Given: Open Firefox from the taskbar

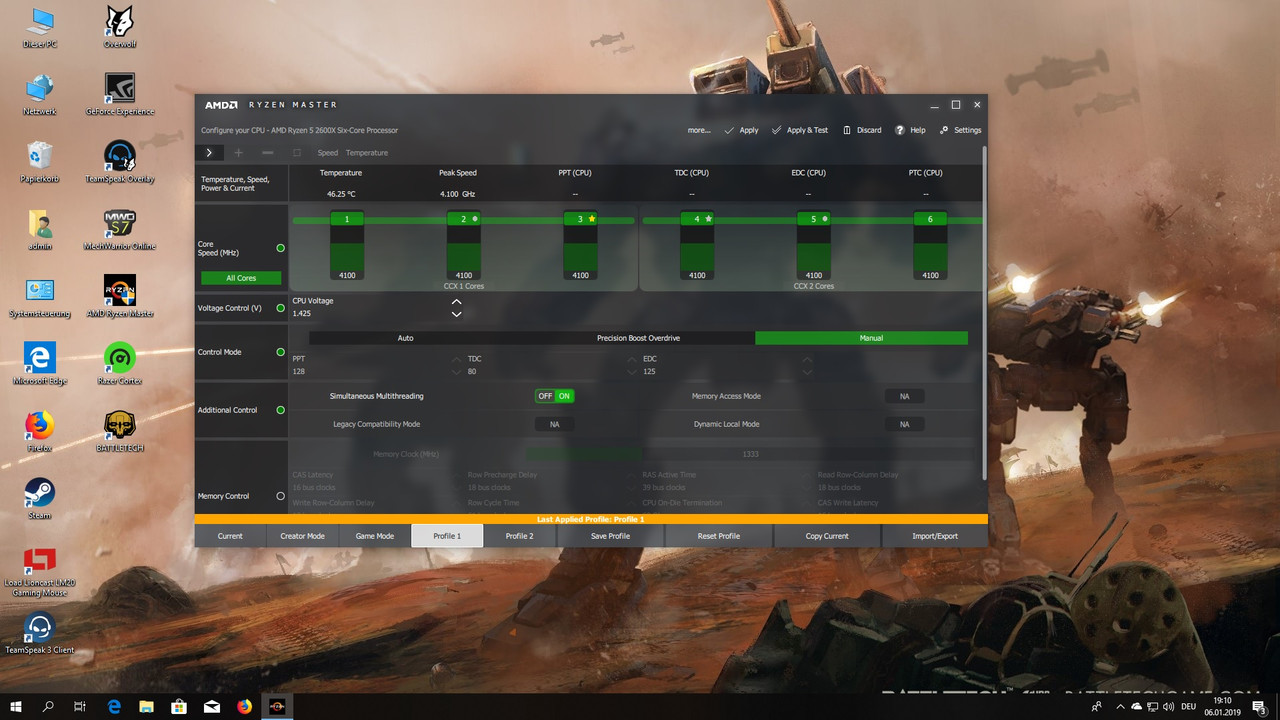Looking at the screenshot, I should (x=245, y=706).
